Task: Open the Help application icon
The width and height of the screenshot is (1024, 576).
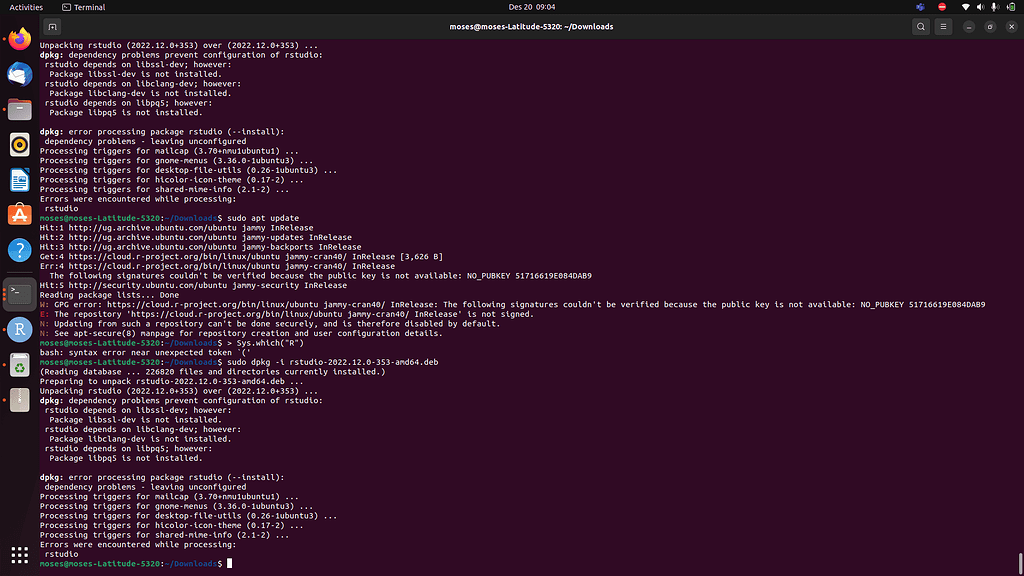Action: point(19,250)
